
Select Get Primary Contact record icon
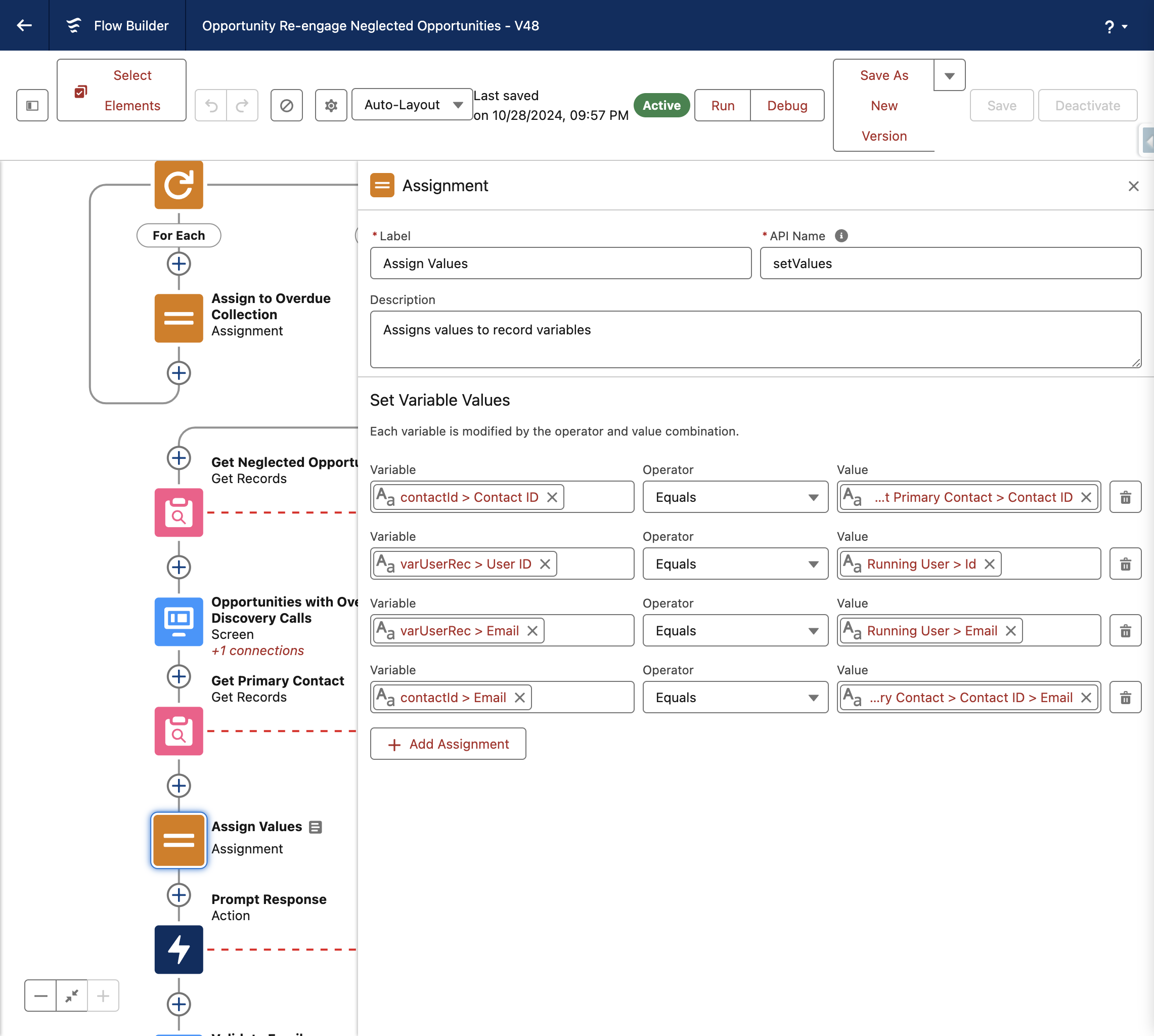click(x=179, y=731)
